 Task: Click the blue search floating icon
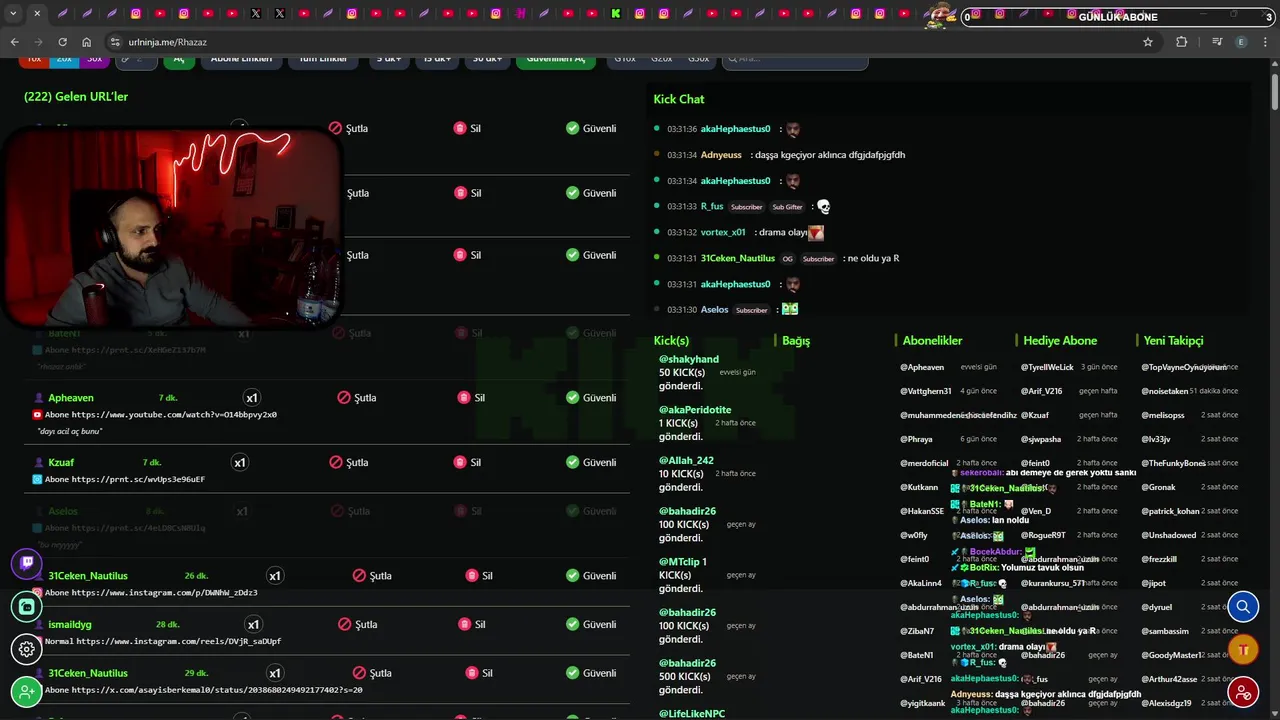point(1243,607)
